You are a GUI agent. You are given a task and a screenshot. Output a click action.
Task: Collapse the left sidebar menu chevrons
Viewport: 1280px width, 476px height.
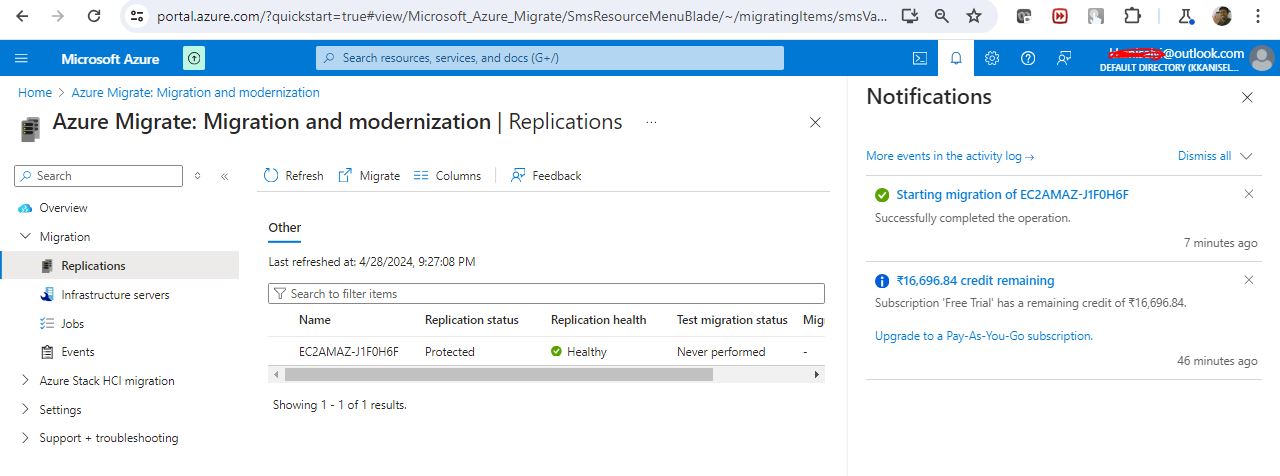click(225, 176)
